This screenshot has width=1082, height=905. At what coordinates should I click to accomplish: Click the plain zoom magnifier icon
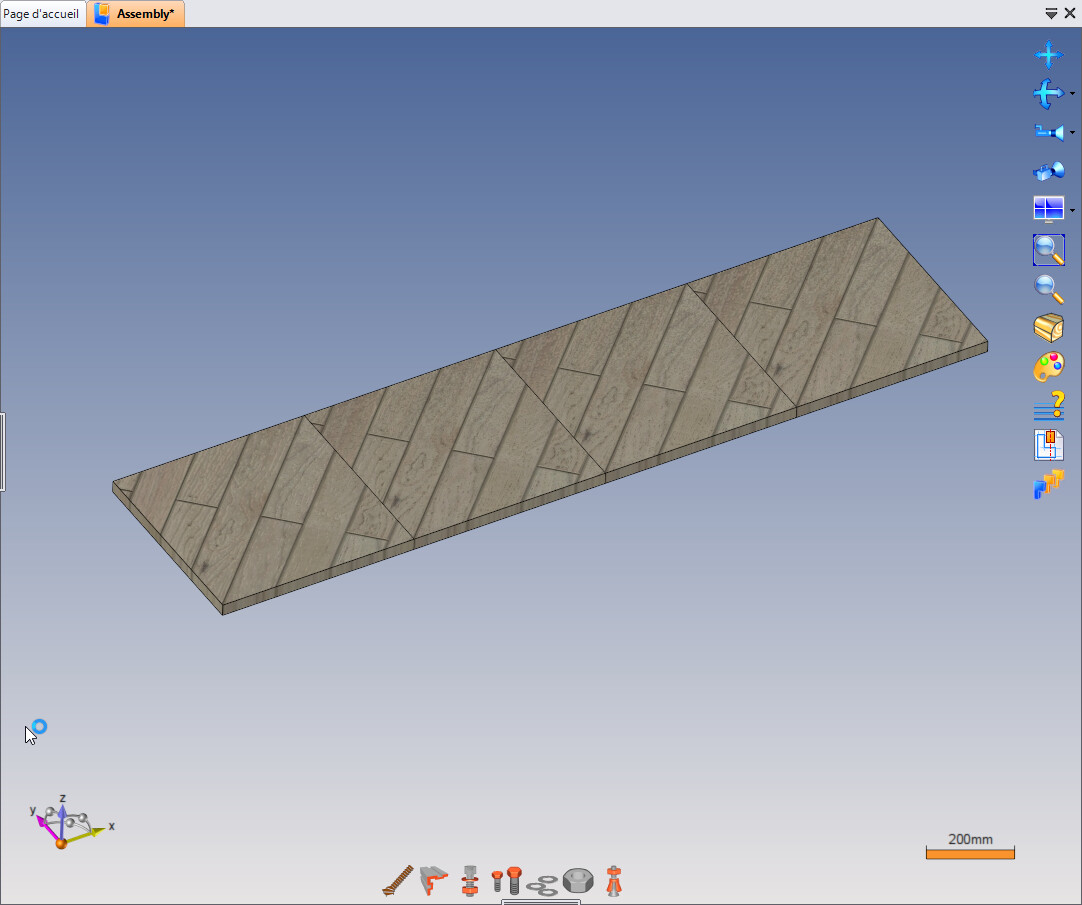[1049, 289]
